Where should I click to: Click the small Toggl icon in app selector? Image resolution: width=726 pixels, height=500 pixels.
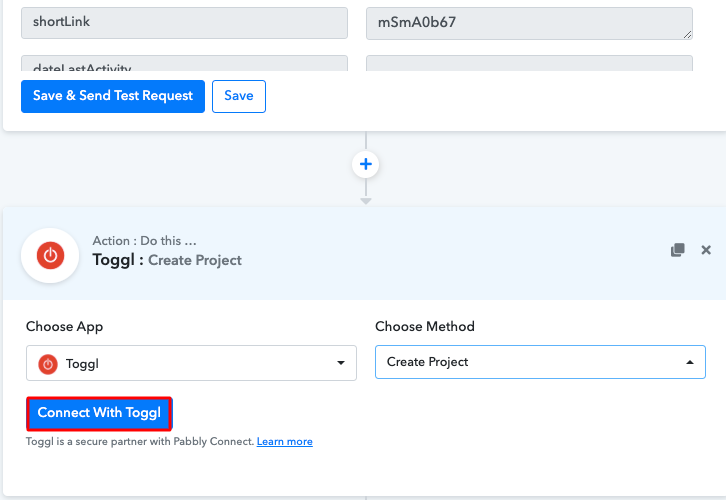click(x=48, y=364)
